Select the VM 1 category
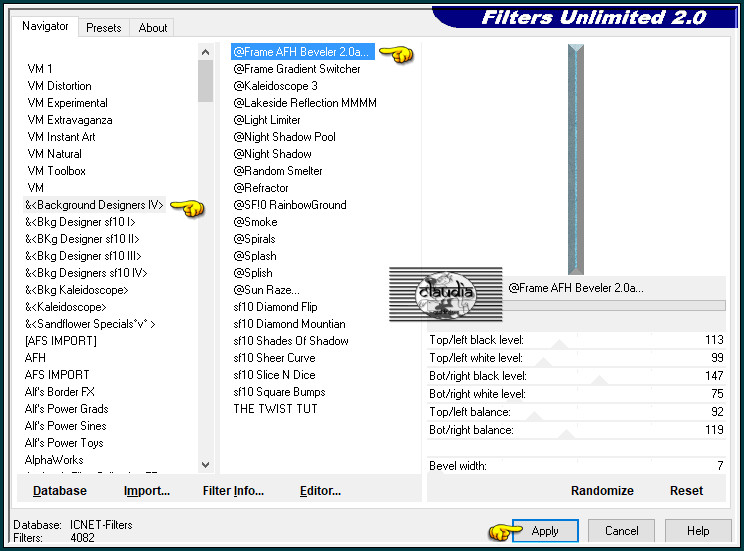 [x=40, y=69]
